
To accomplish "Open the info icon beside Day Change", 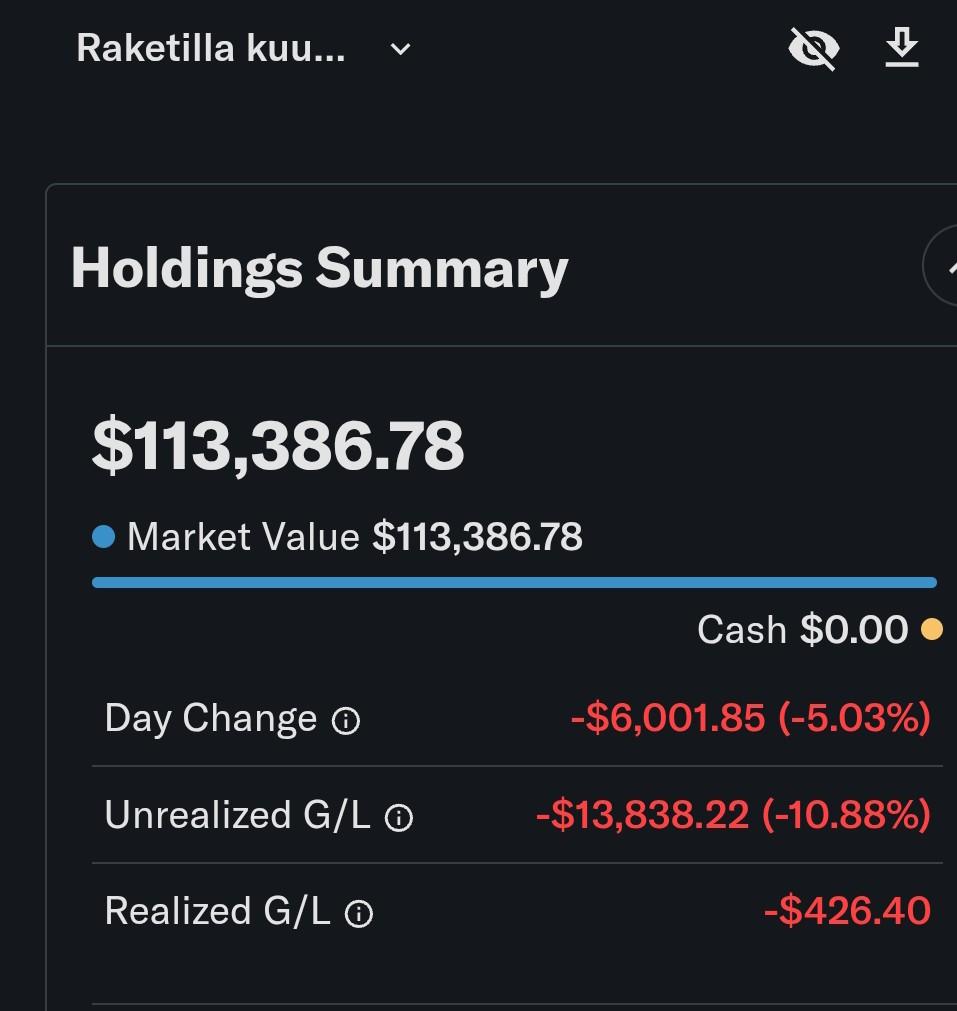I will [346, 721].
